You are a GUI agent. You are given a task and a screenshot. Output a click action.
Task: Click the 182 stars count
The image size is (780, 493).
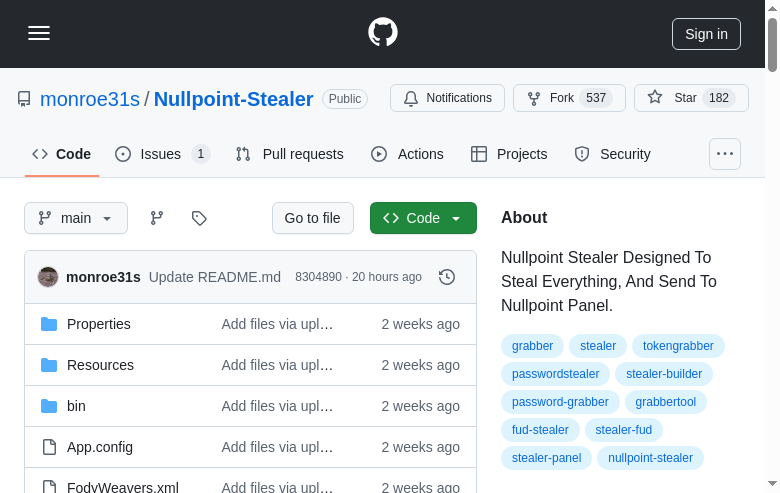[x=718, y=98]
